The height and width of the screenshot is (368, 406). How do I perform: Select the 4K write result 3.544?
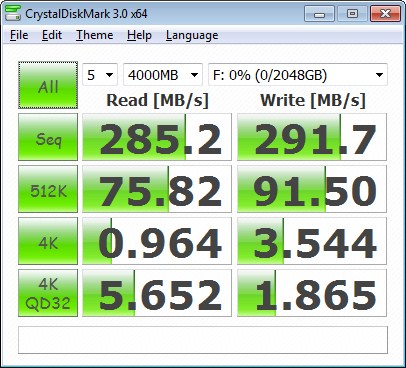click(x=312, y=241)
